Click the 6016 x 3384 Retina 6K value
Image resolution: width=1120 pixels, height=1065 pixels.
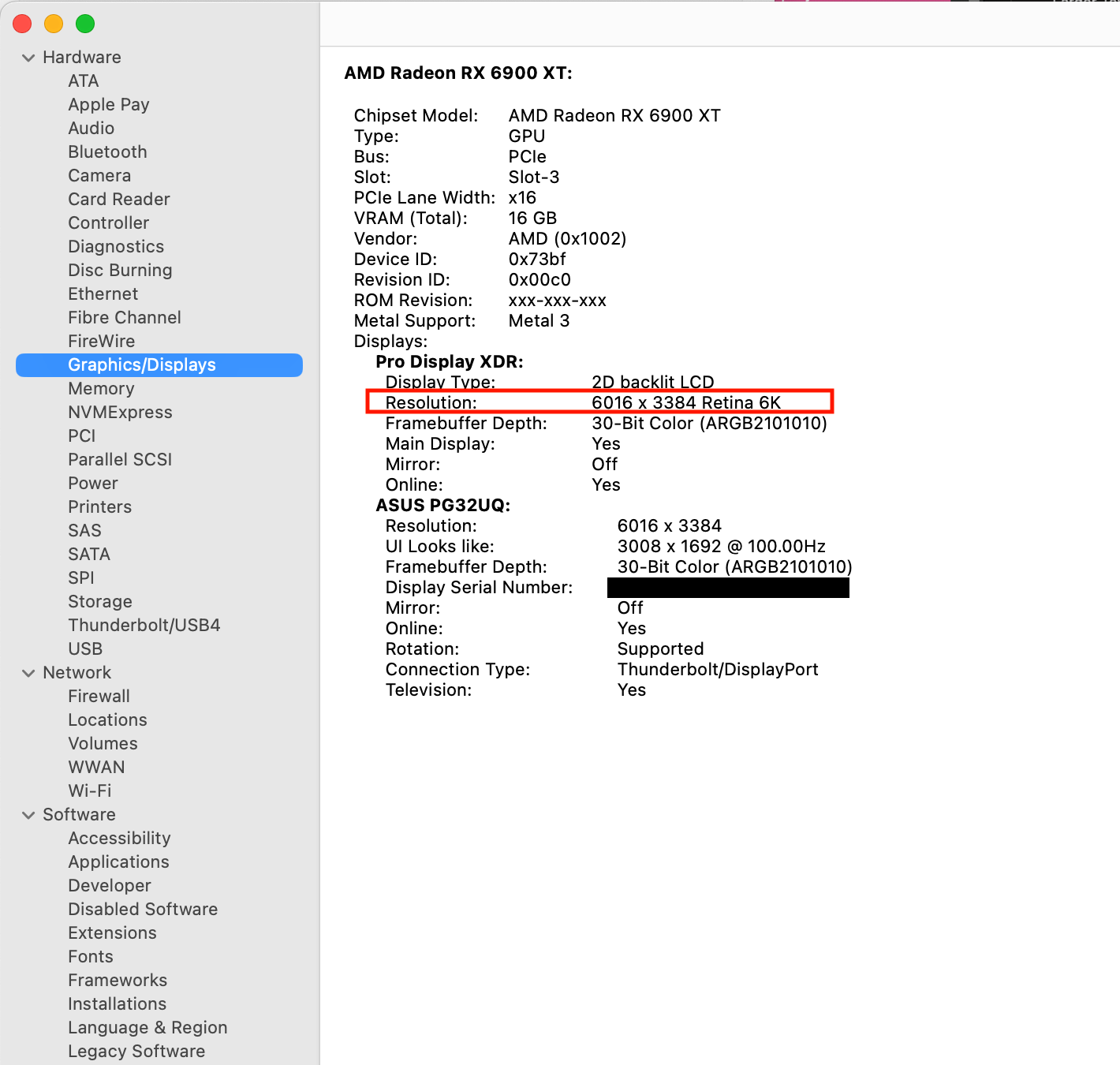(686, 403)
